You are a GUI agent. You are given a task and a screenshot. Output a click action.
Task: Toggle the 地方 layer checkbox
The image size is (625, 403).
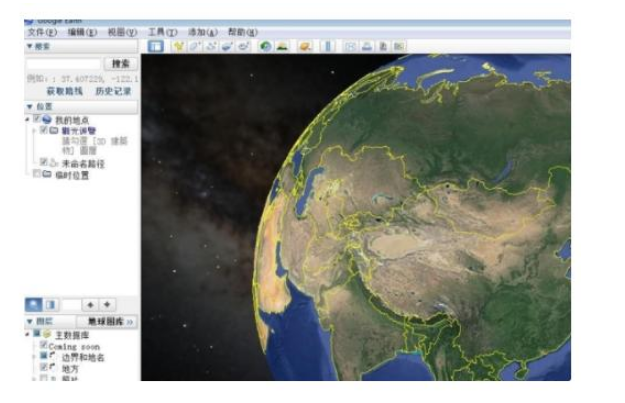44,366
